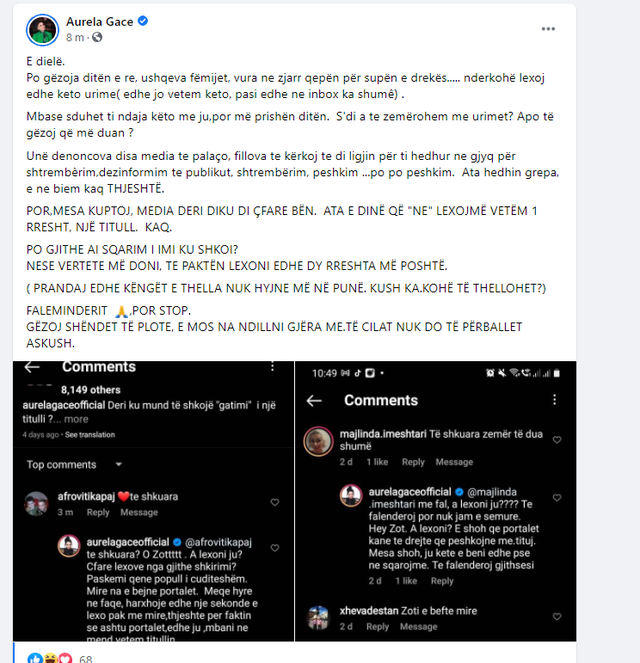Screen dimensions: 640x663
Task: Click the public audience globe icon
Action: [97, 37]
